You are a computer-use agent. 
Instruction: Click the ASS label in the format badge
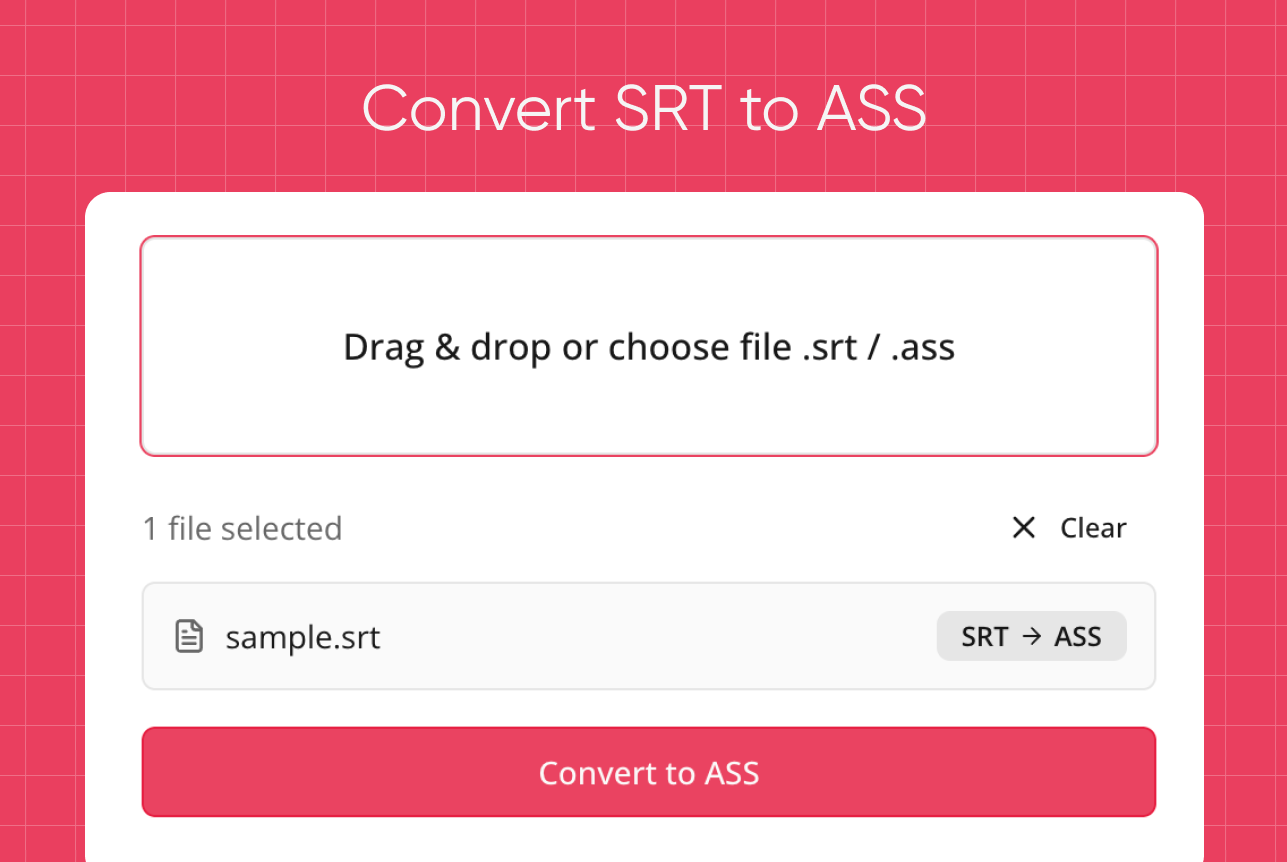pos(1077,637)
